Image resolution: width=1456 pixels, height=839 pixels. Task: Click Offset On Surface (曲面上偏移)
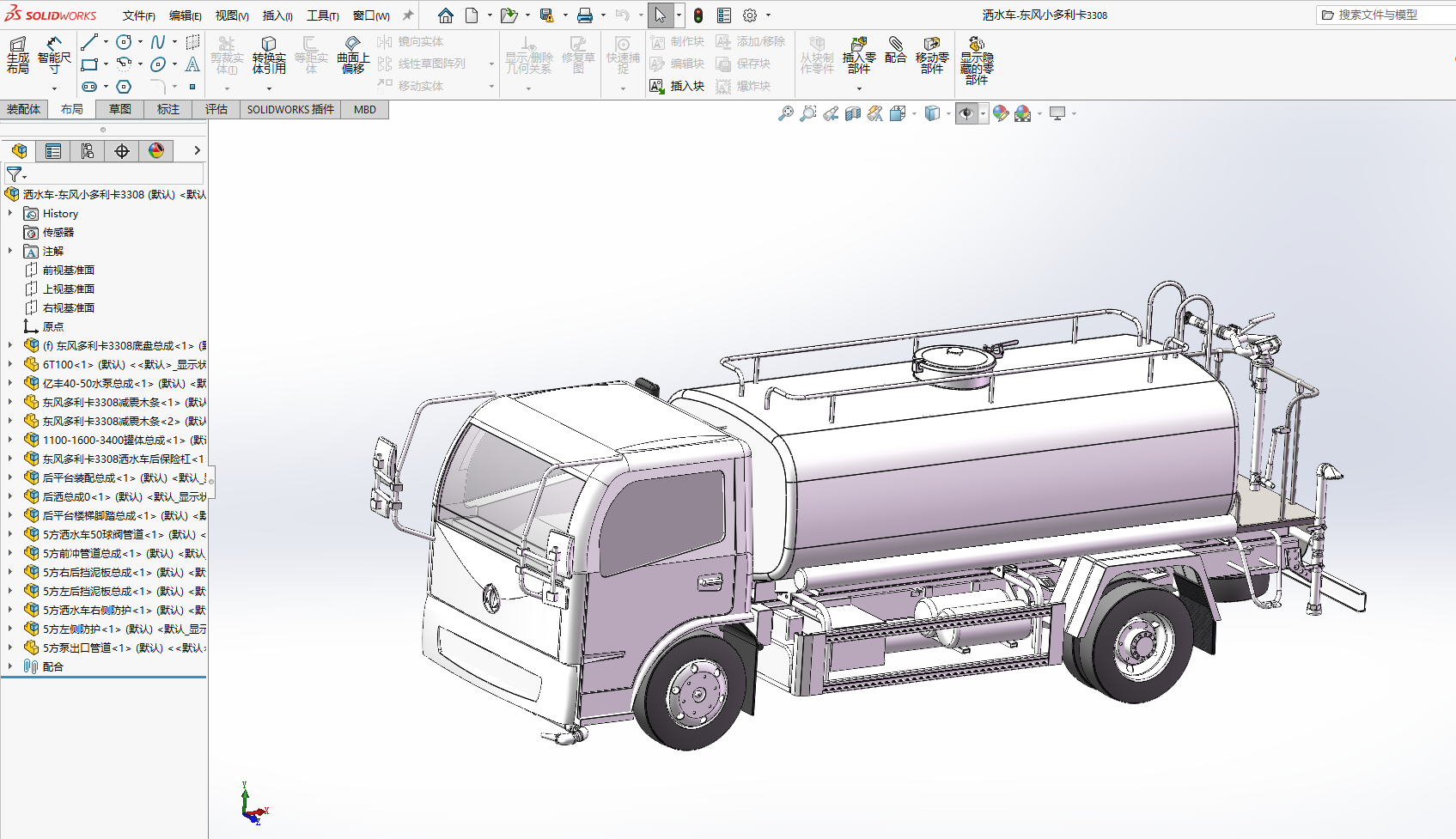(x=353, y=55)
